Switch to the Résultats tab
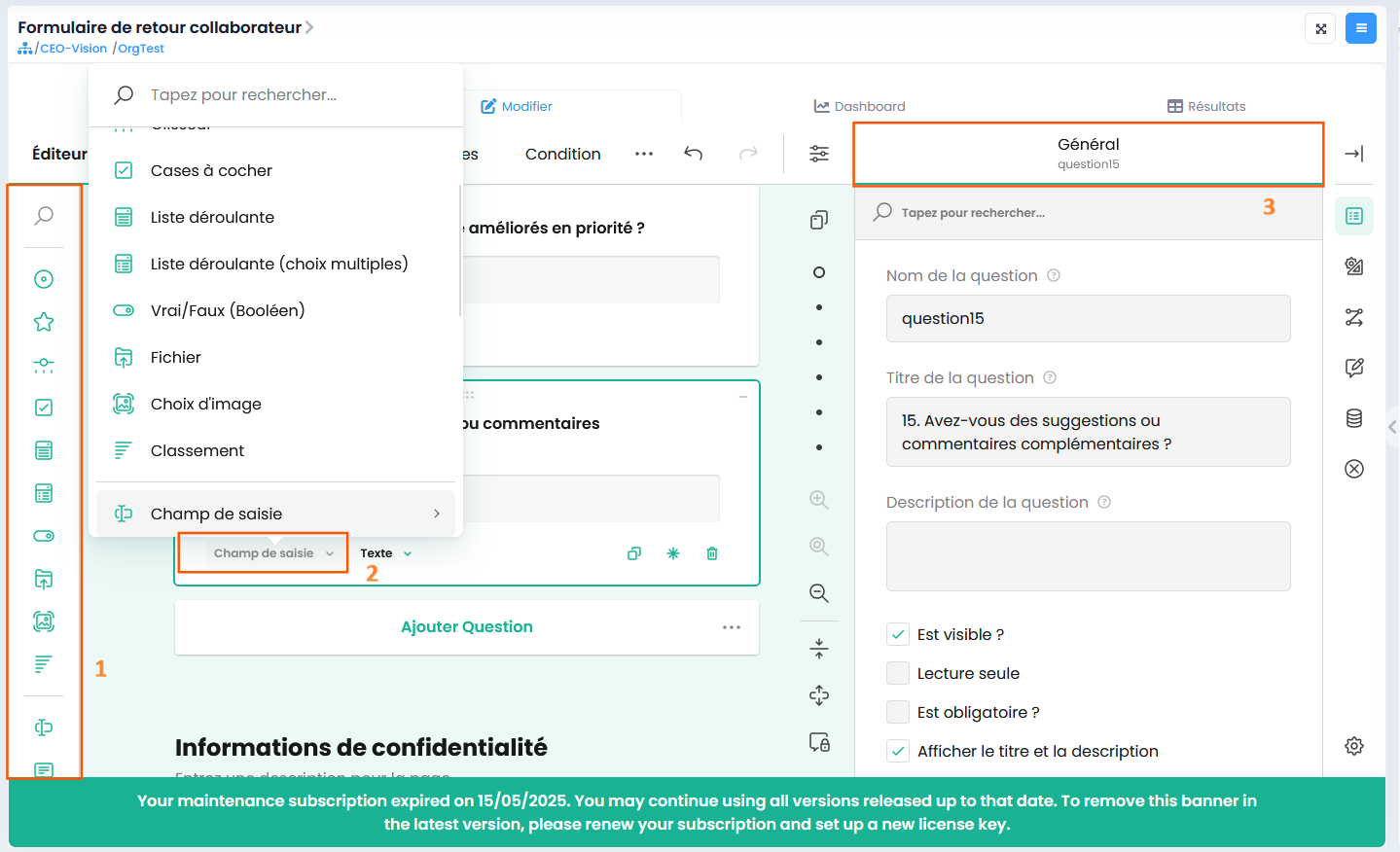The height and width of the screenshot is (852, 1400). tap(1206, 106)
